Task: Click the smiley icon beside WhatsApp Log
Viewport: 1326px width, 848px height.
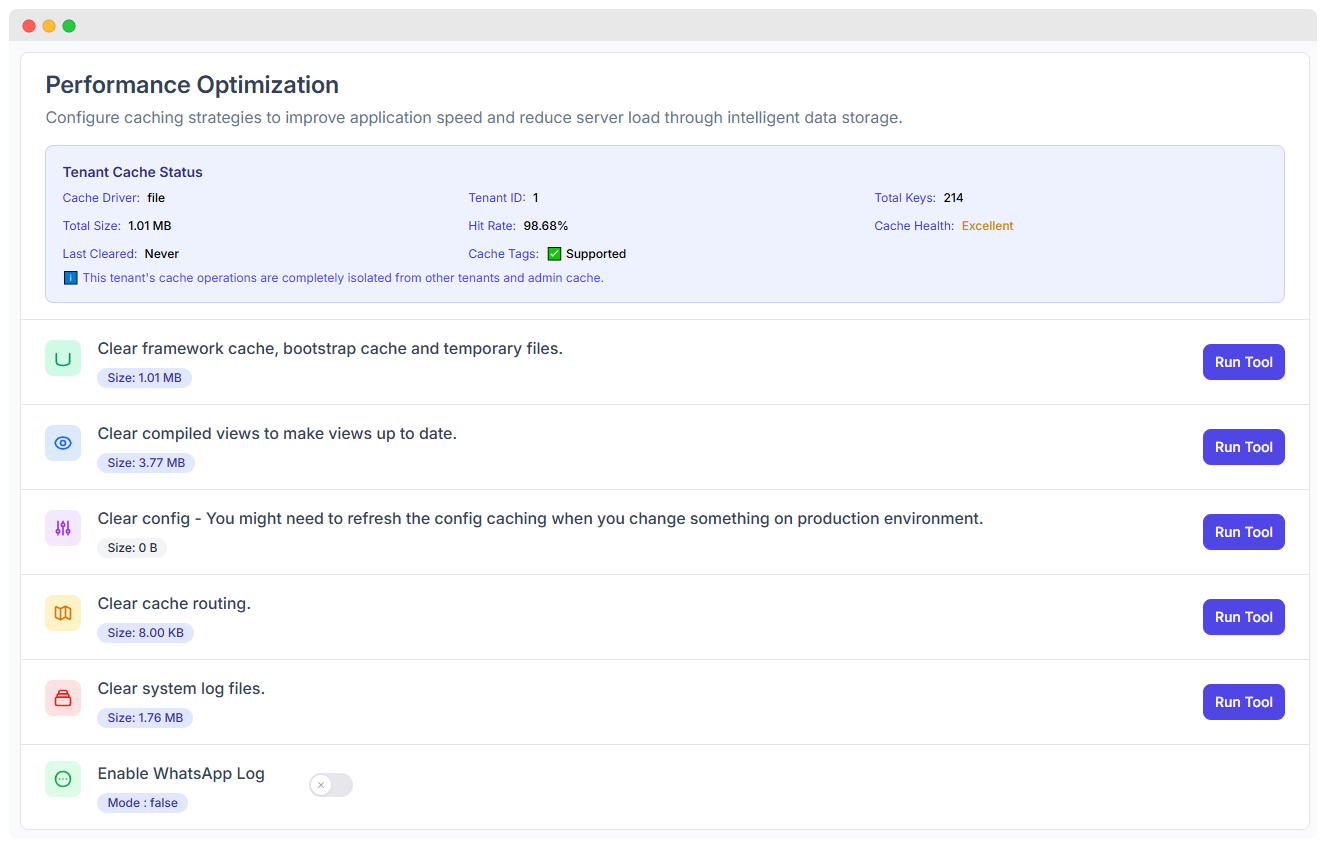Action: tap(63, 779)
